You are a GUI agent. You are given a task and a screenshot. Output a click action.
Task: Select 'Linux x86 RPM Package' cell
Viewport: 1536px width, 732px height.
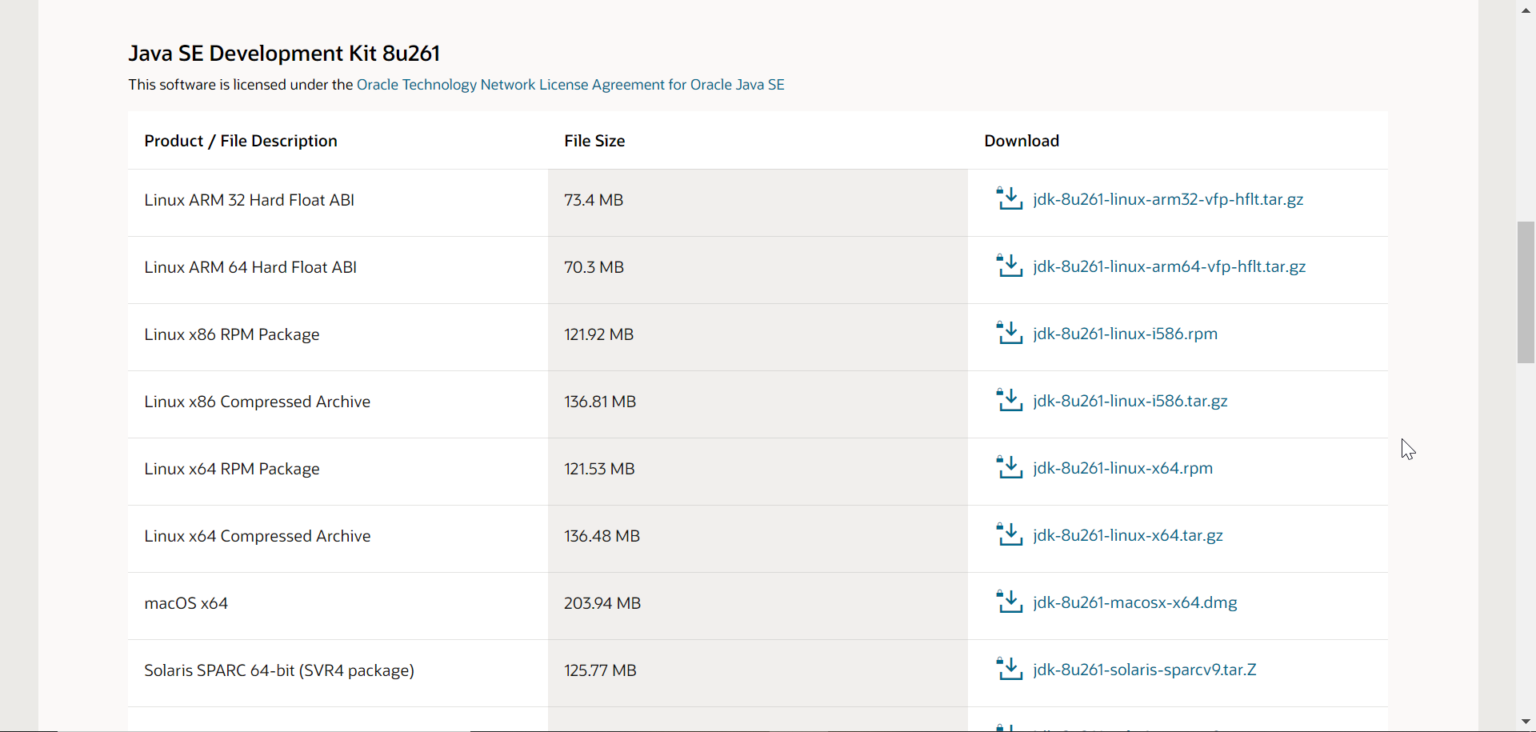pos(338,337)
